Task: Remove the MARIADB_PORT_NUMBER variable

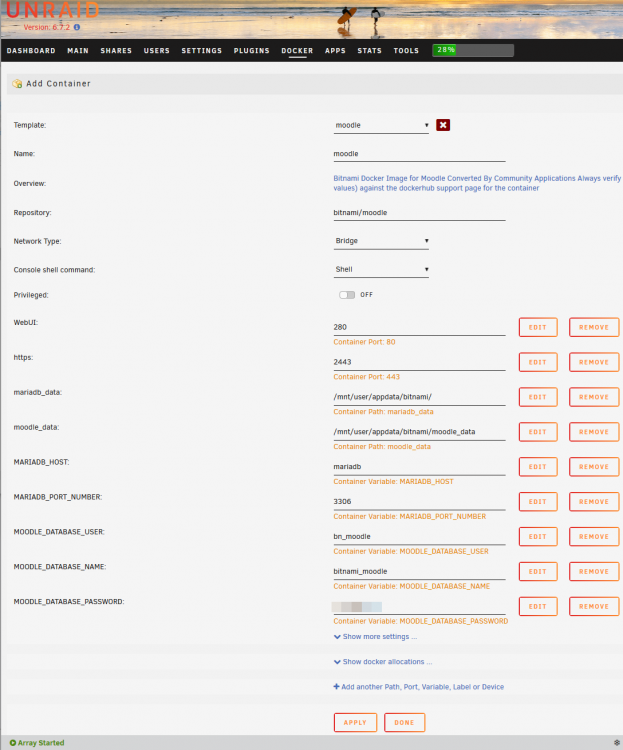Action: point(594,502)
